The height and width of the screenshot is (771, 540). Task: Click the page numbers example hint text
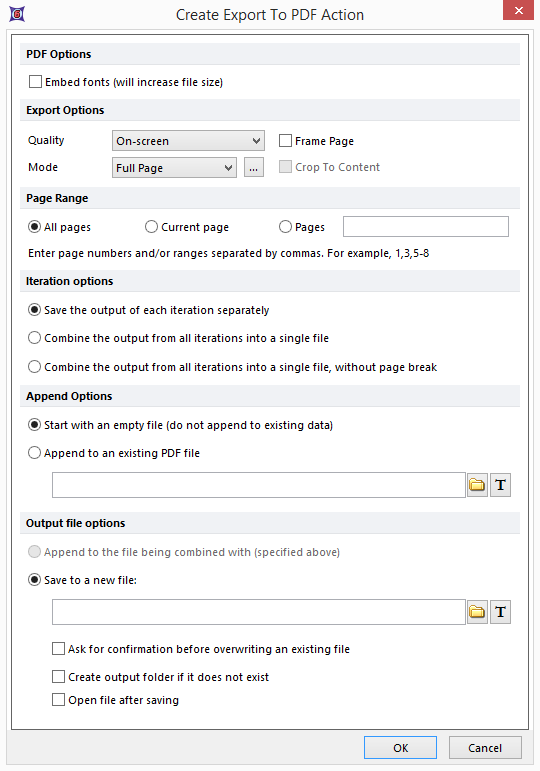pyautogui.click(x=229, y=253)
